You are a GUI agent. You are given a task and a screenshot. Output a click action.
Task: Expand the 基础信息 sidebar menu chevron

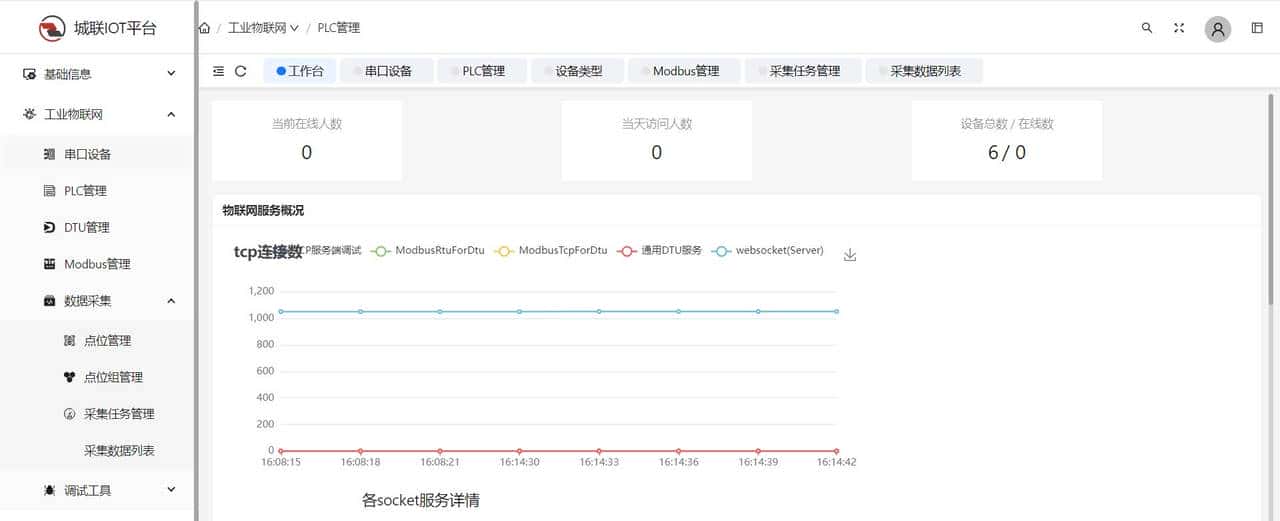[x=171, y=74]
